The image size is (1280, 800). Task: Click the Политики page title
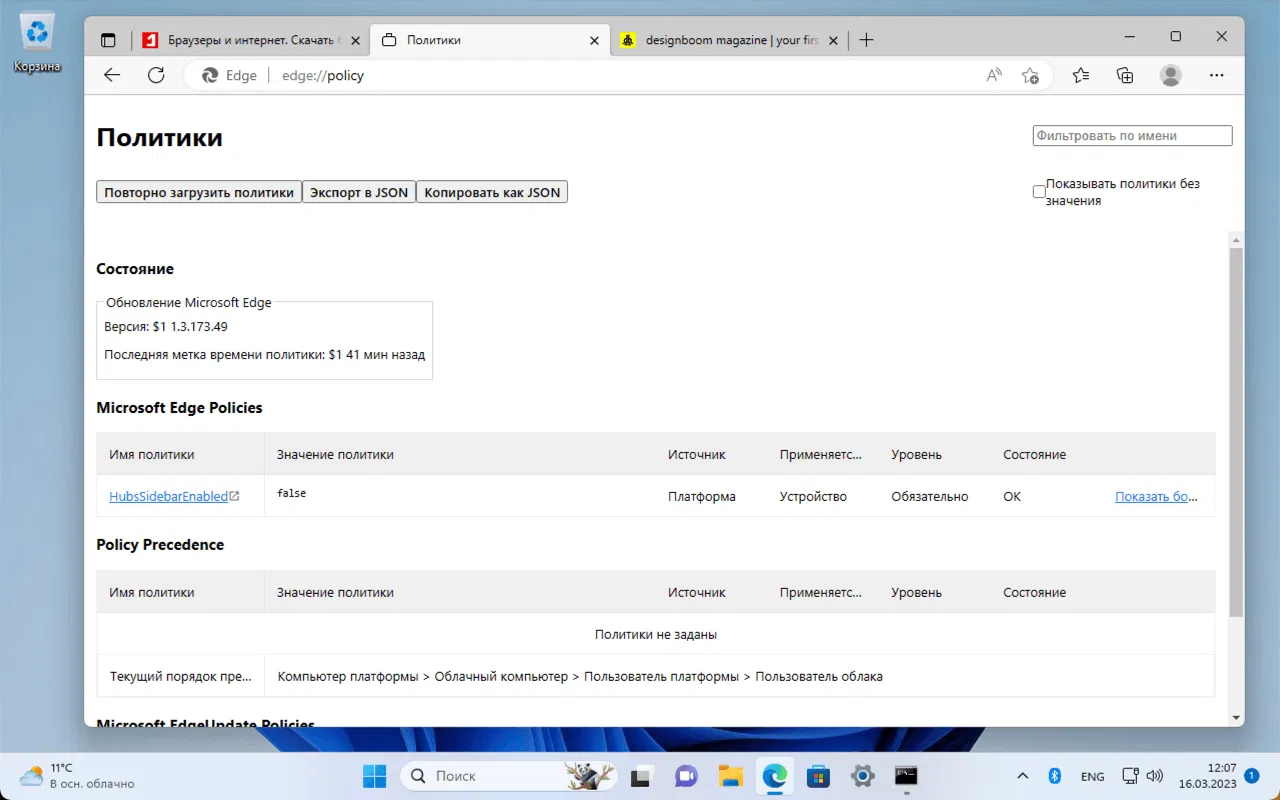click(x=159, y=138)
